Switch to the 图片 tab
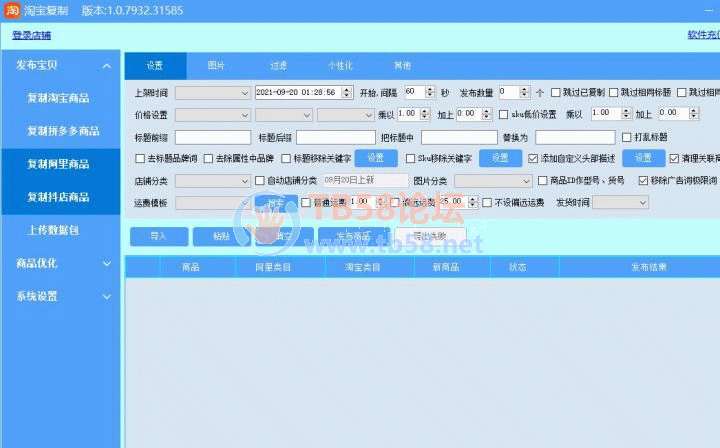The width and height of the screenshot is (720, 448). tap(216, 66)
